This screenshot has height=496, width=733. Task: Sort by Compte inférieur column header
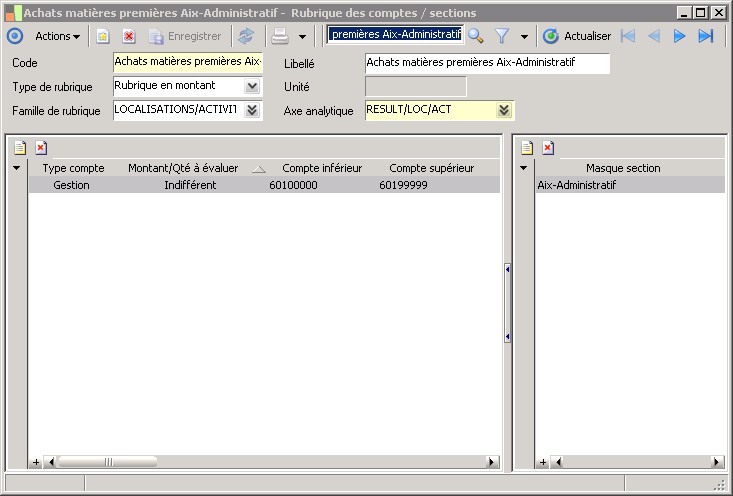coord(322,168)
